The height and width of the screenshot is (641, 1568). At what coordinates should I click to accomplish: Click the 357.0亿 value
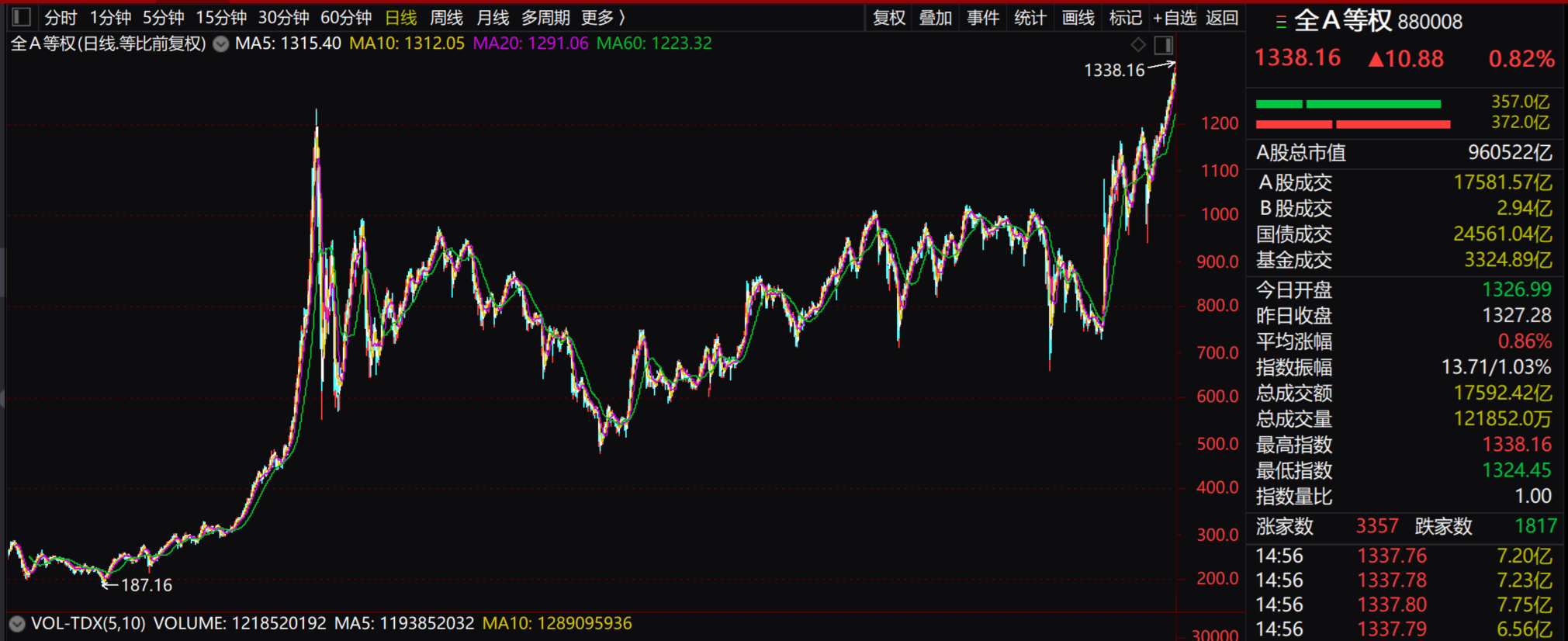point(1521,102)
